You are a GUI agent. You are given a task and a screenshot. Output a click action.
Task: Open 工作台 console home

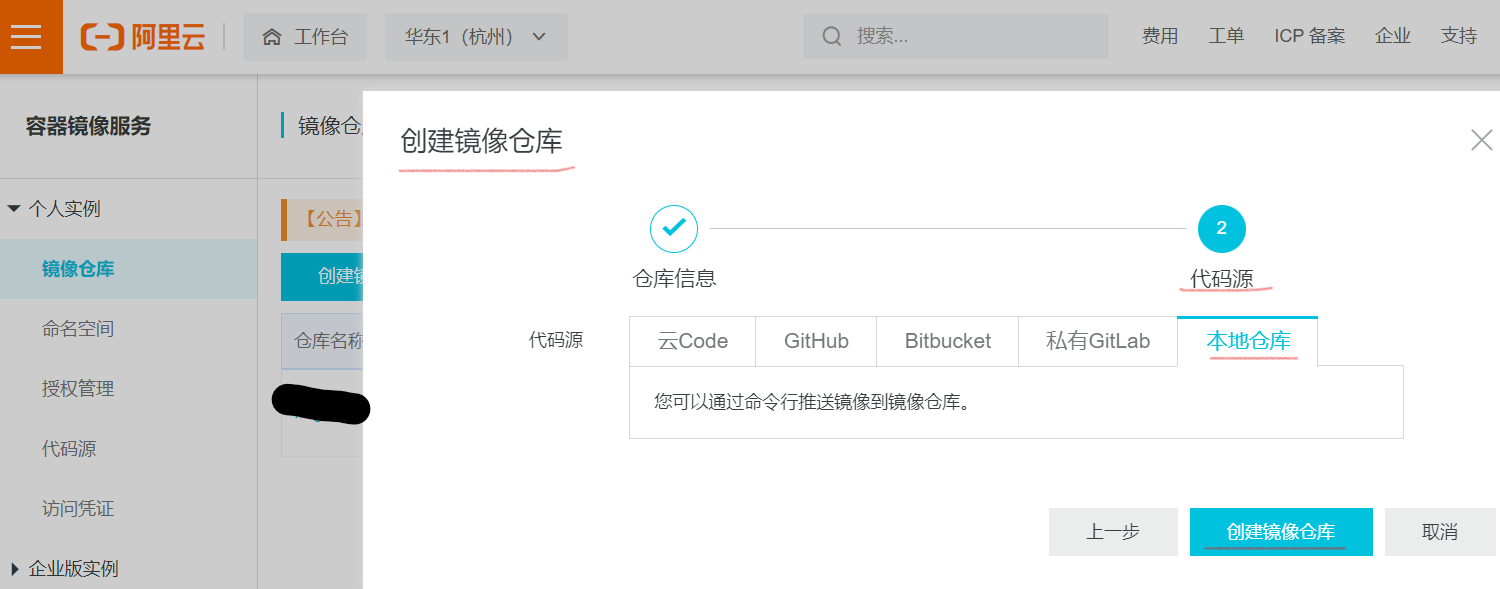(x=305, y=37)
